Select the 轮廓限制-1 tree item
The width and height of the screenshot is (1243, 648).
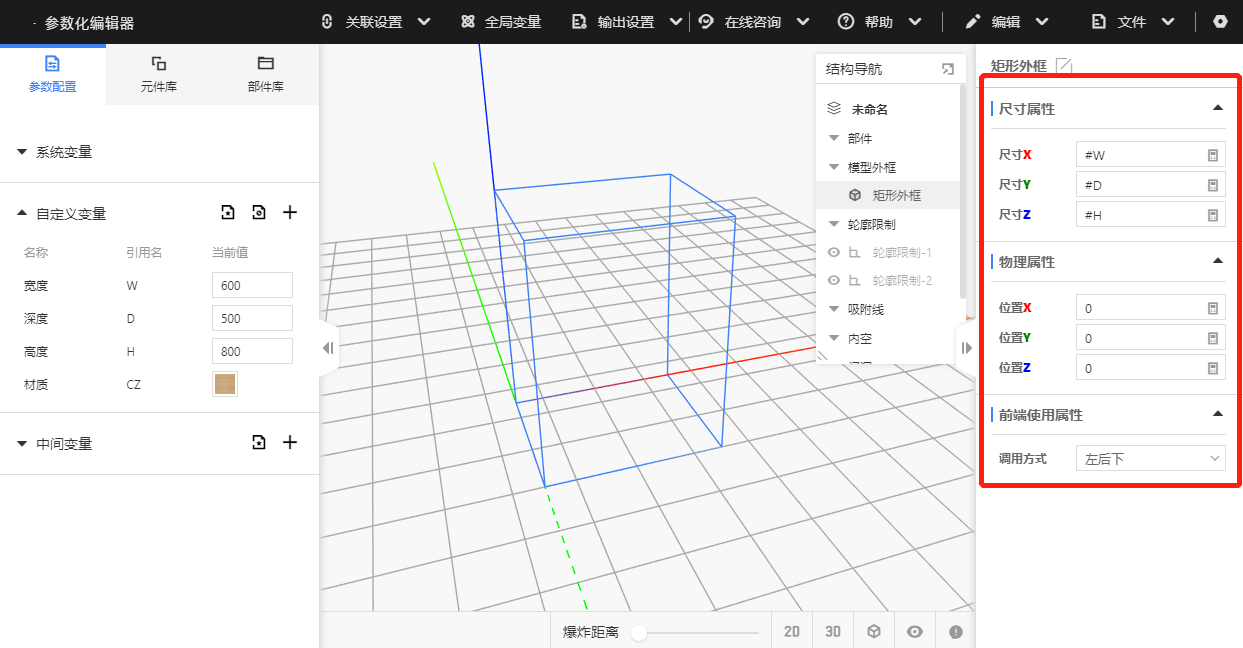click(x=901, y=253)
